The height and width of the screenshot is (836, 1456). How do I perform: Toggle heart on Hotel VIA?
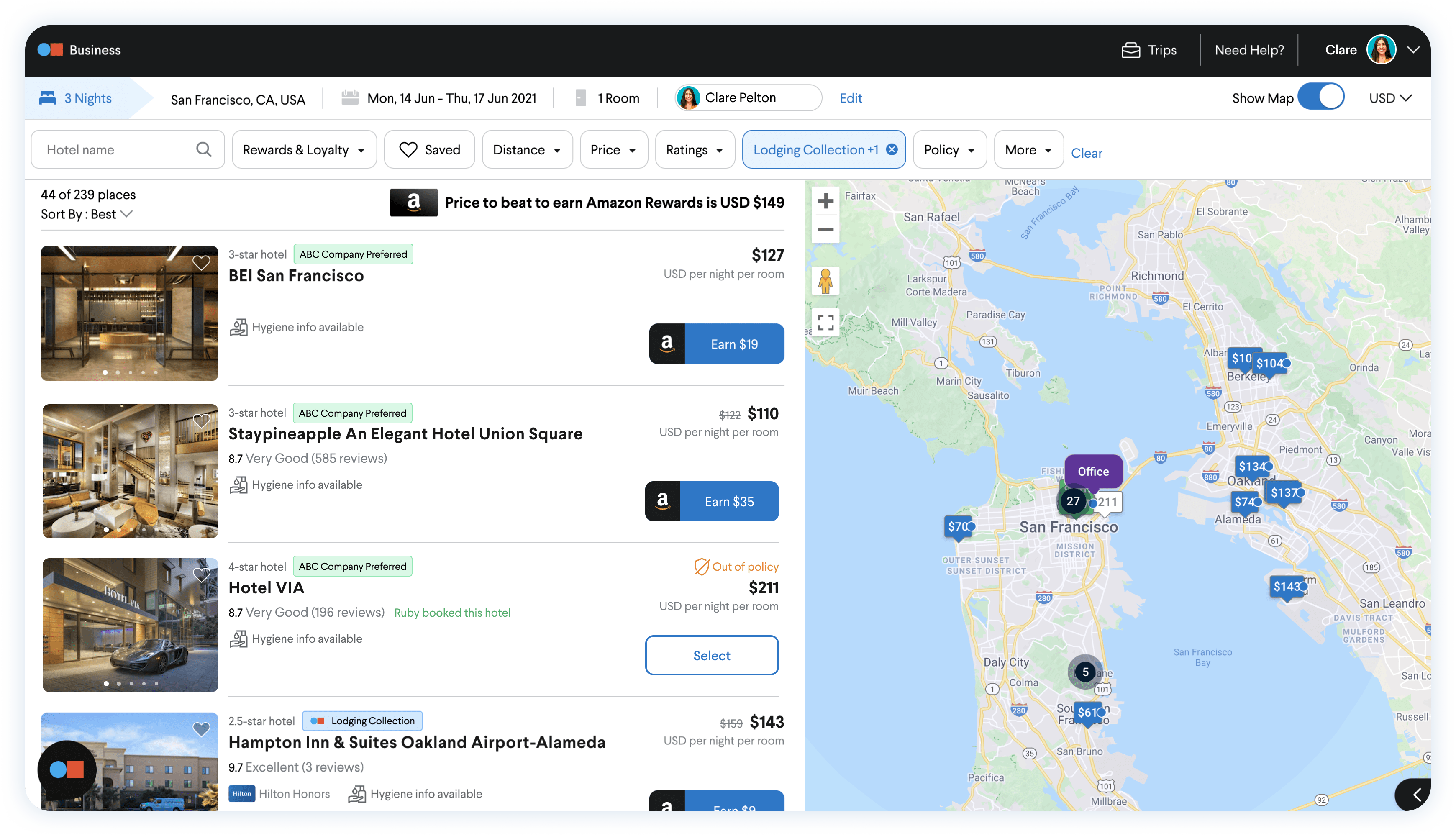click(201, 575)
